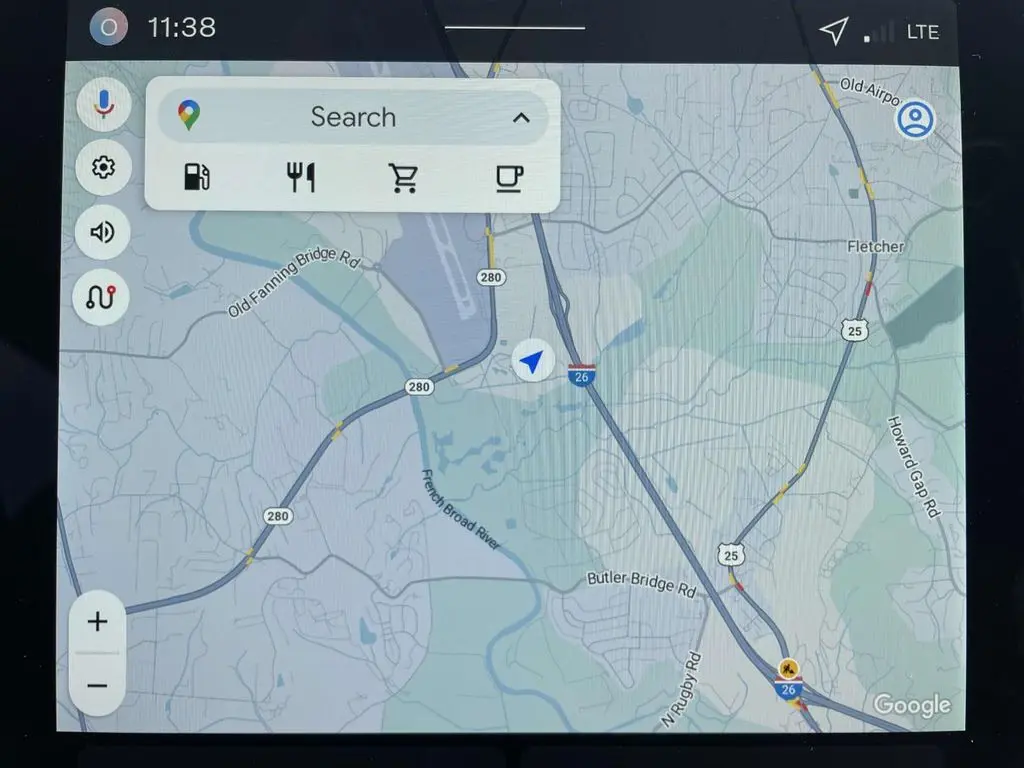Open the Google Assistant profile circle
Viewport: 1024px width, 768px height.
point(108,27)
